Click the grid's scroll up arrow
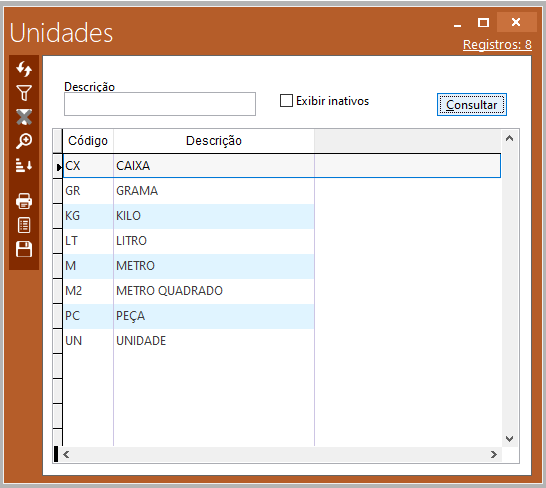 pyautogui.click(x=509, y=138)
